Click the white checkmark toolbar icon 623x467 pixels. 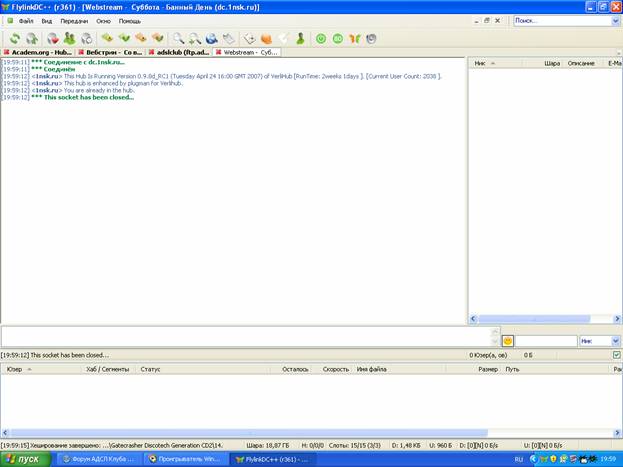(x=283, y=39)
